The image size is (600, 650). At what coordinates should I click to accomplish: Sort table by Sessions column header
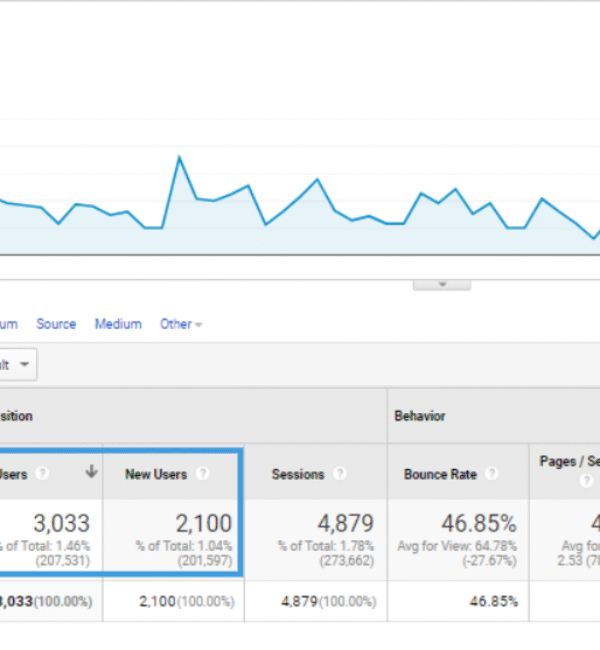click(x=298, y=474)
